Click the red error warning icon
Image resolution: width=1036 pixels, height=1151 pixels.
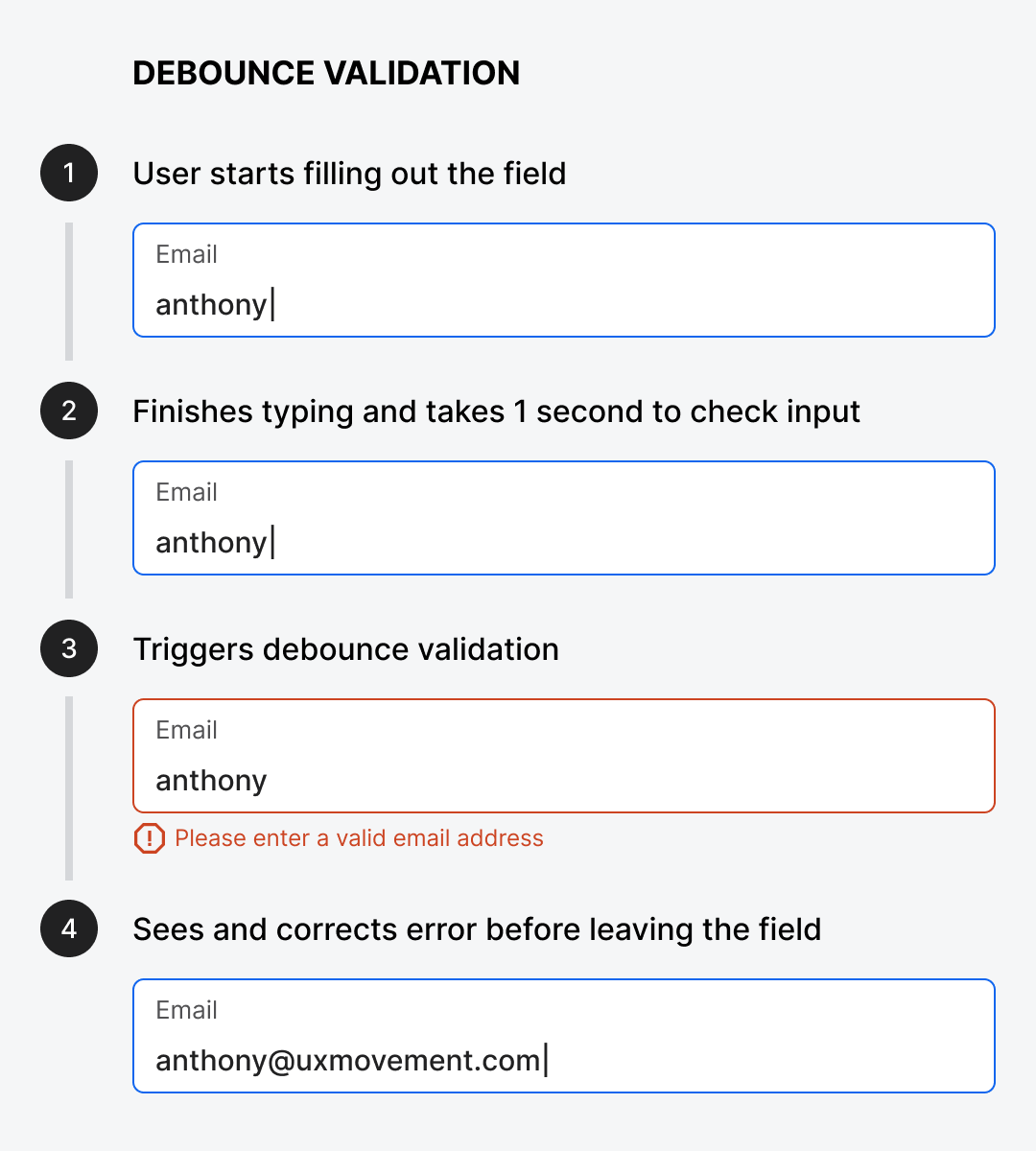[149, 838]
